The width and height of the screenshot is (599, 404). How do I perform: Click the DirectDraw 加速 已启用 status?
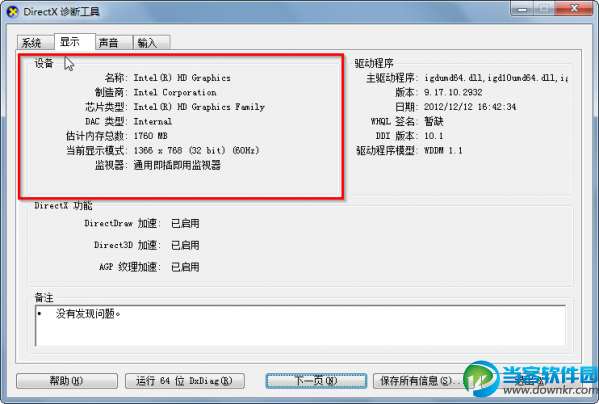pos(185,223)
